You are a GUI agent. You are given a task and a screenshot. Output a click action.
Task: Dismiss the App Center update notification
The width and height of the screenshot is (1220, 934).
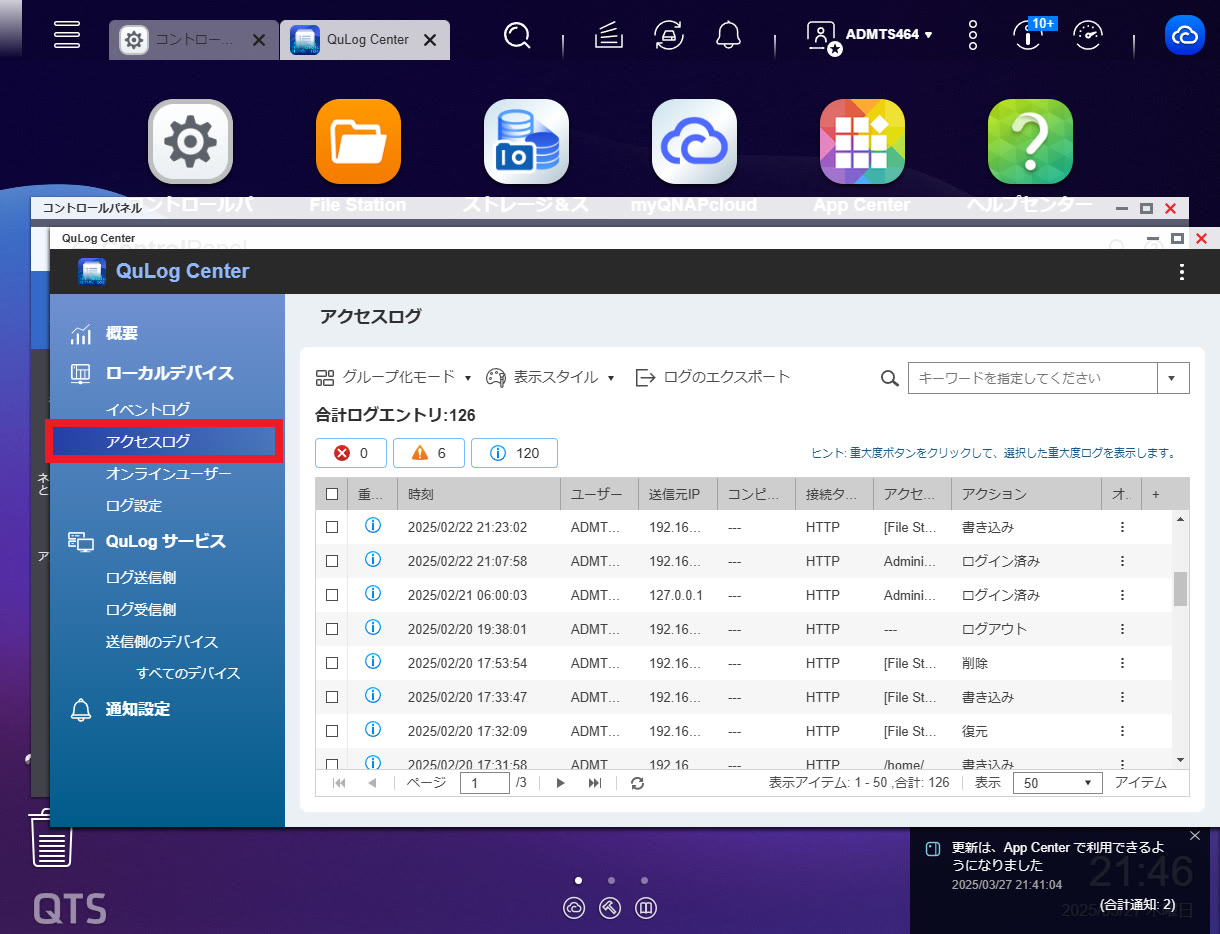click(1194, 835)
